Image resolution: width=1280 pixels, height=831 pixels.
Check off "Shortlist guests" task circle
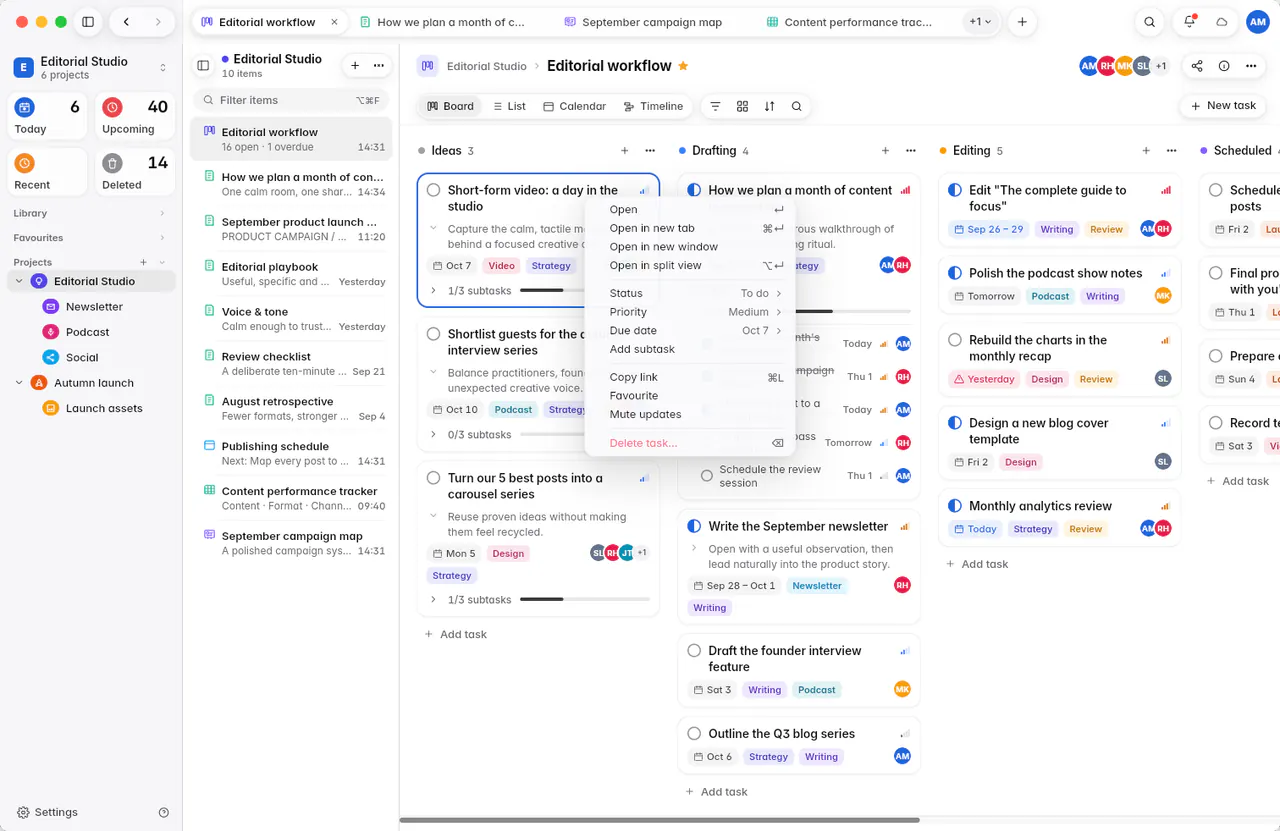point(434,334)
